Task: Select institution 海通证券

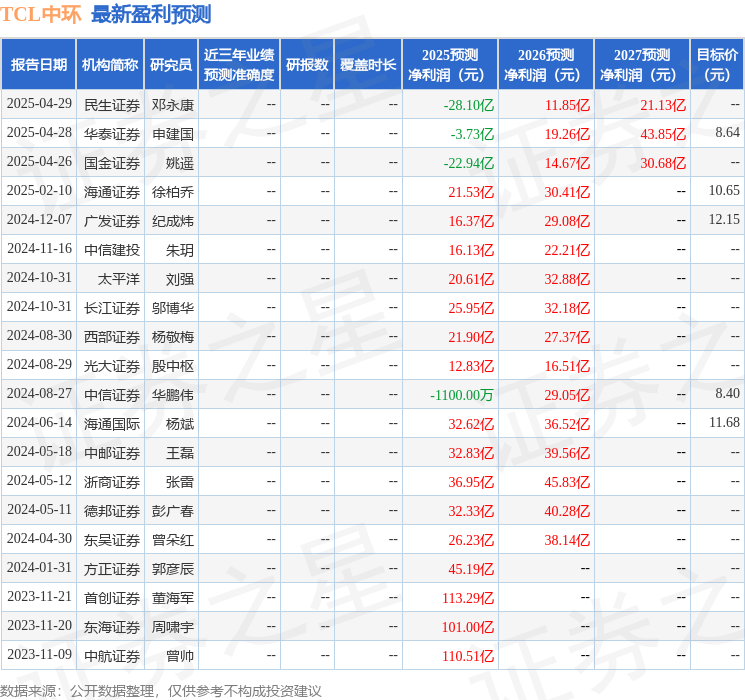Action: click(x=112, y=192)
